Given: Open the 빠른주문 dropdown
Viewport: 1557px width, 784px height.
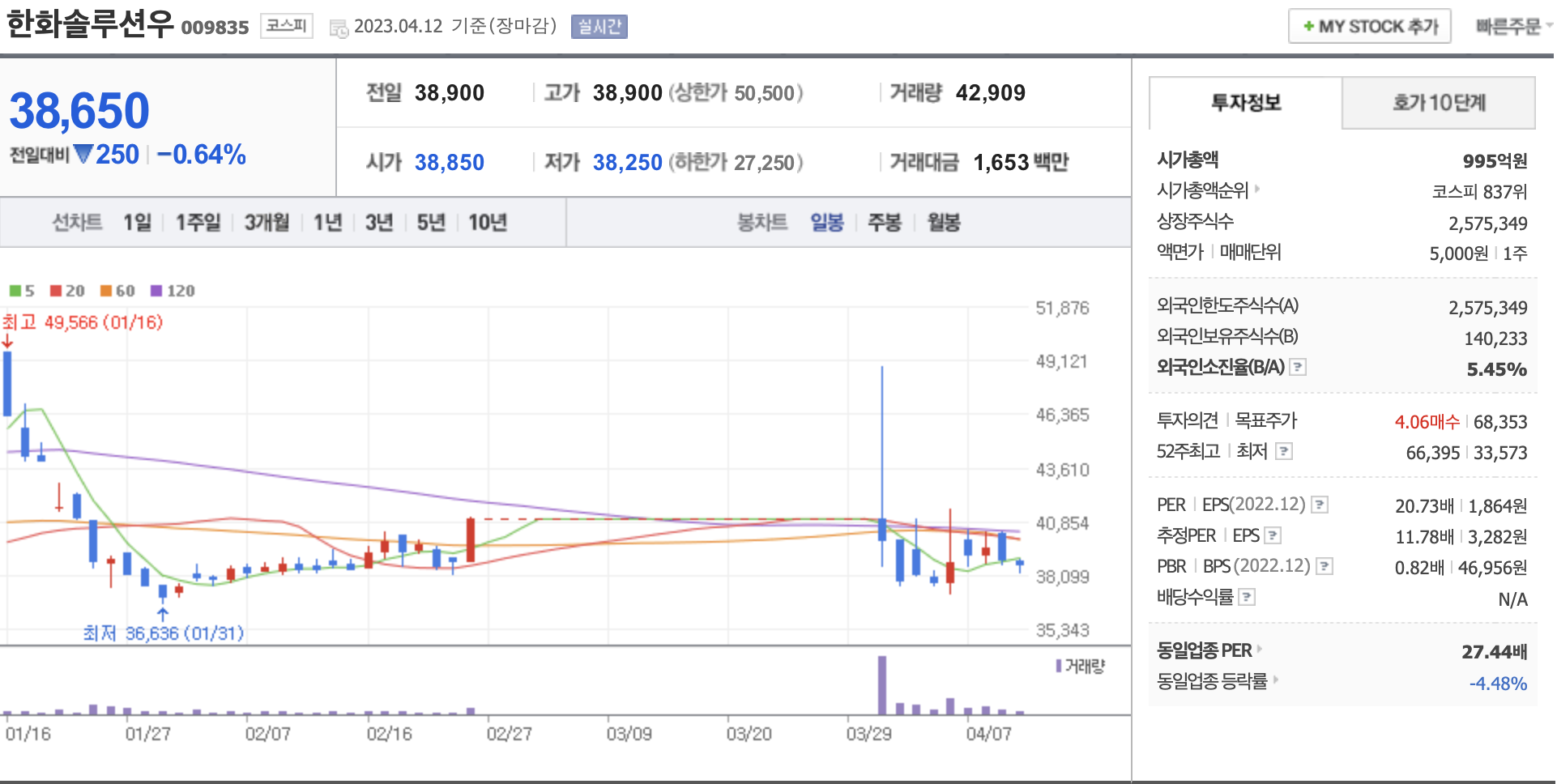Looking at the screenshot, I should point(1512,27).
